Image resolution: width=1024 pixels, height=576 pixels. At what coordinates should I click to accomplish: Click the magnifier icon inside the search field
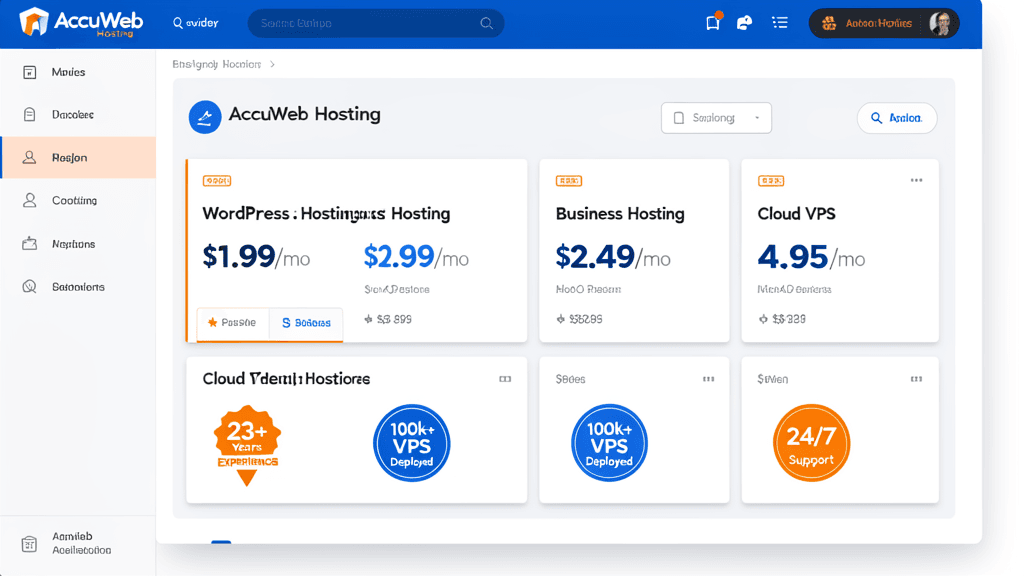[x=487, y=24]
